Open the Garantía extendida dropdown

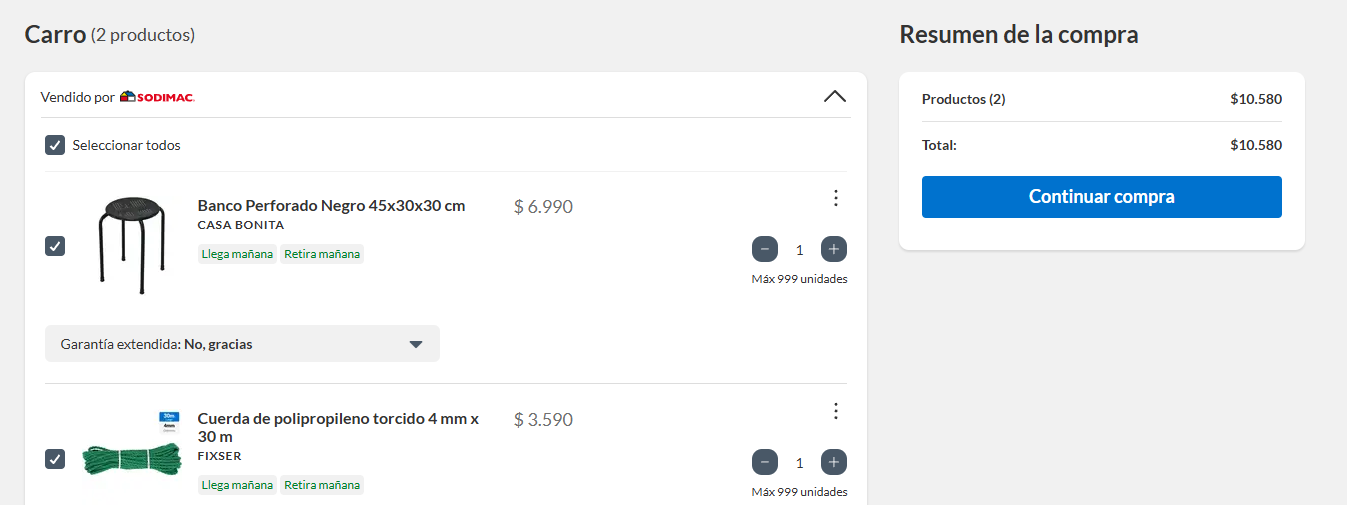[242, 344]
